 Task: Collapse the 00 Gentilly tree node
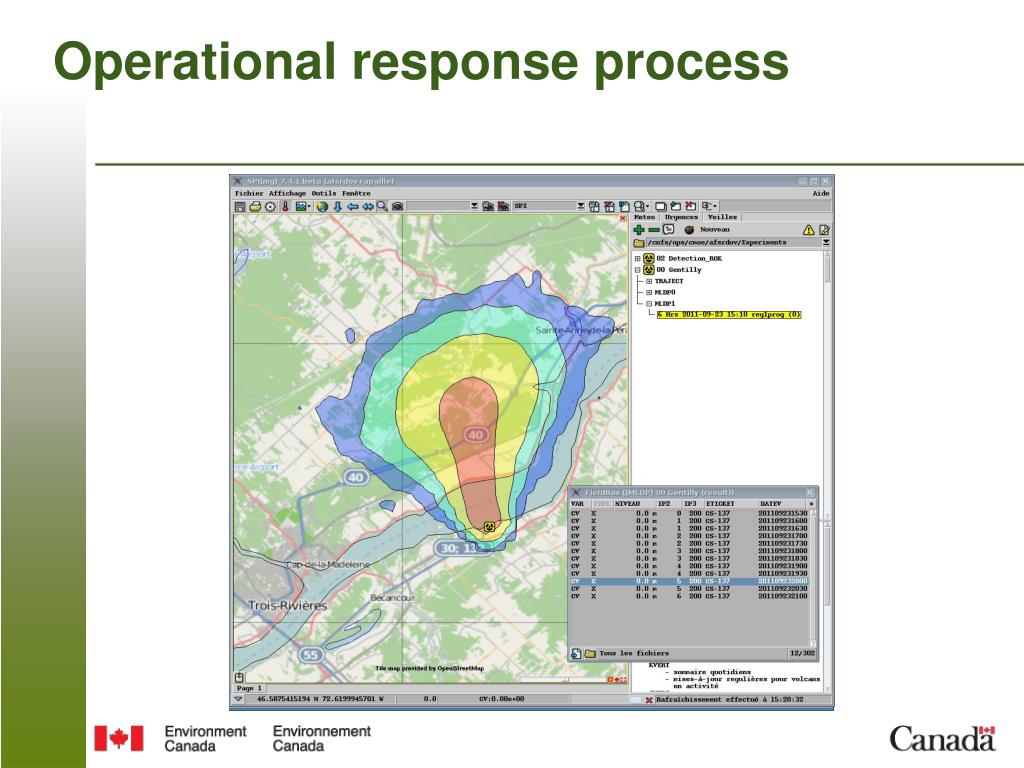[x=637, y=270]
